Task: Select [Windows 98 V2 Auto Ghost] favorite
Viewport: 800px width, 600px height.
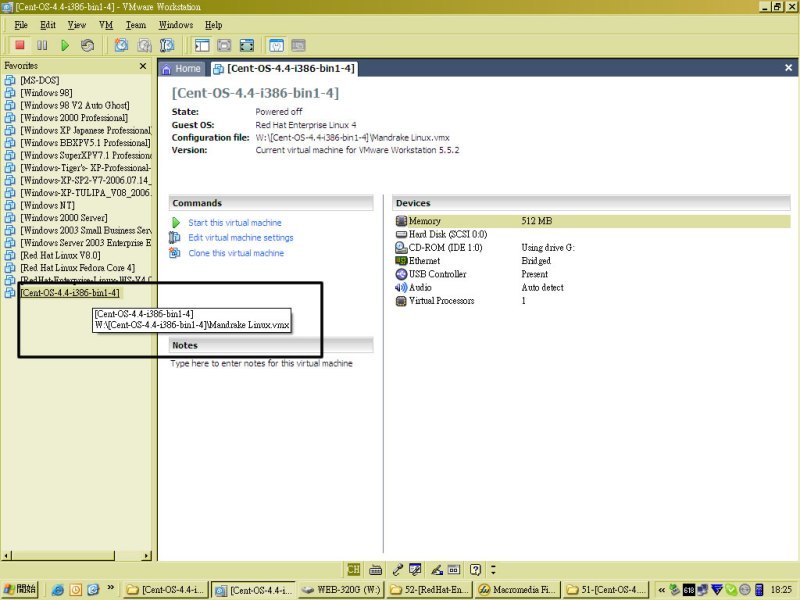Action: [74, 105]
